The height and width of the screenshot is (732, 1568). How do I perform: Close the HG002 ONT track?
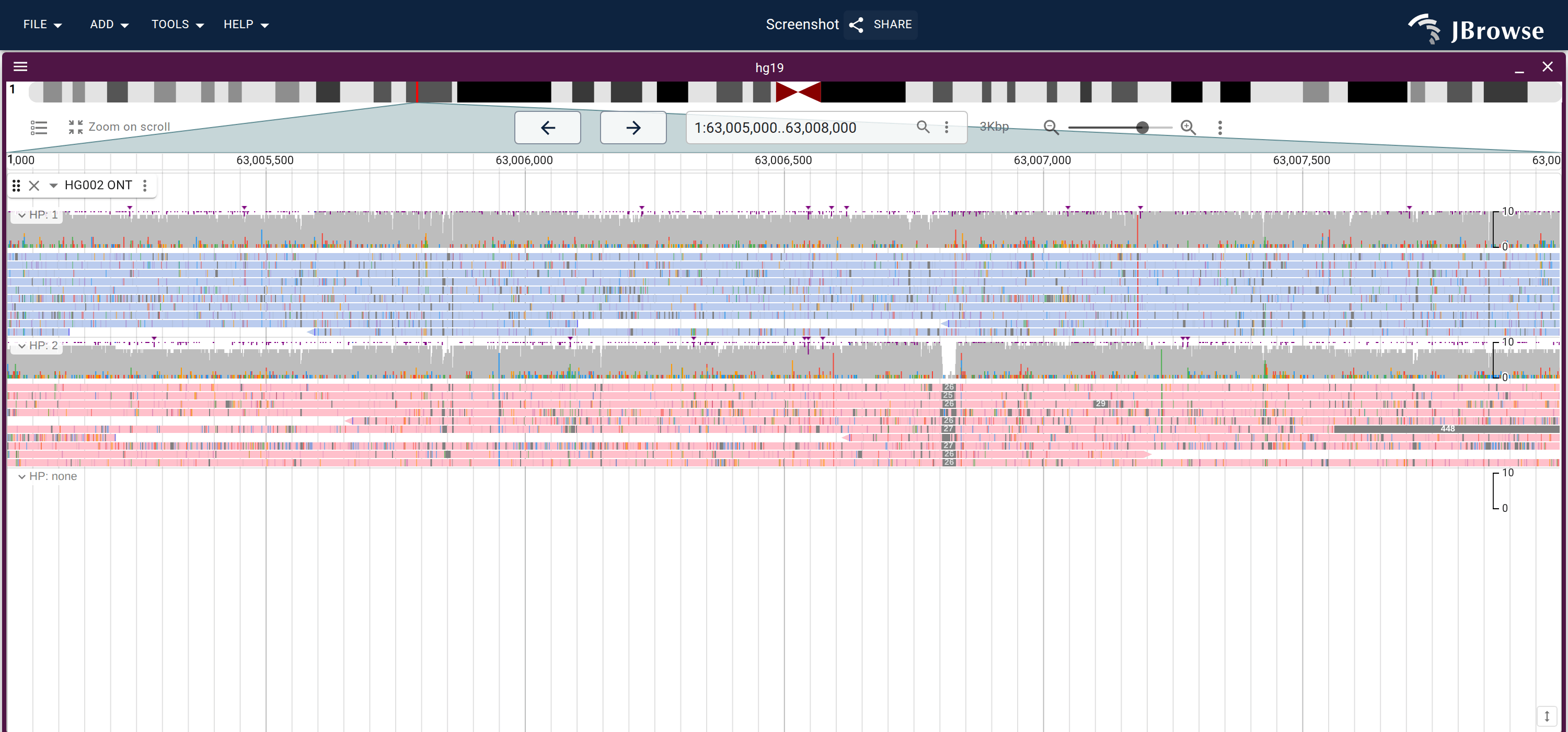click(34, 185)
